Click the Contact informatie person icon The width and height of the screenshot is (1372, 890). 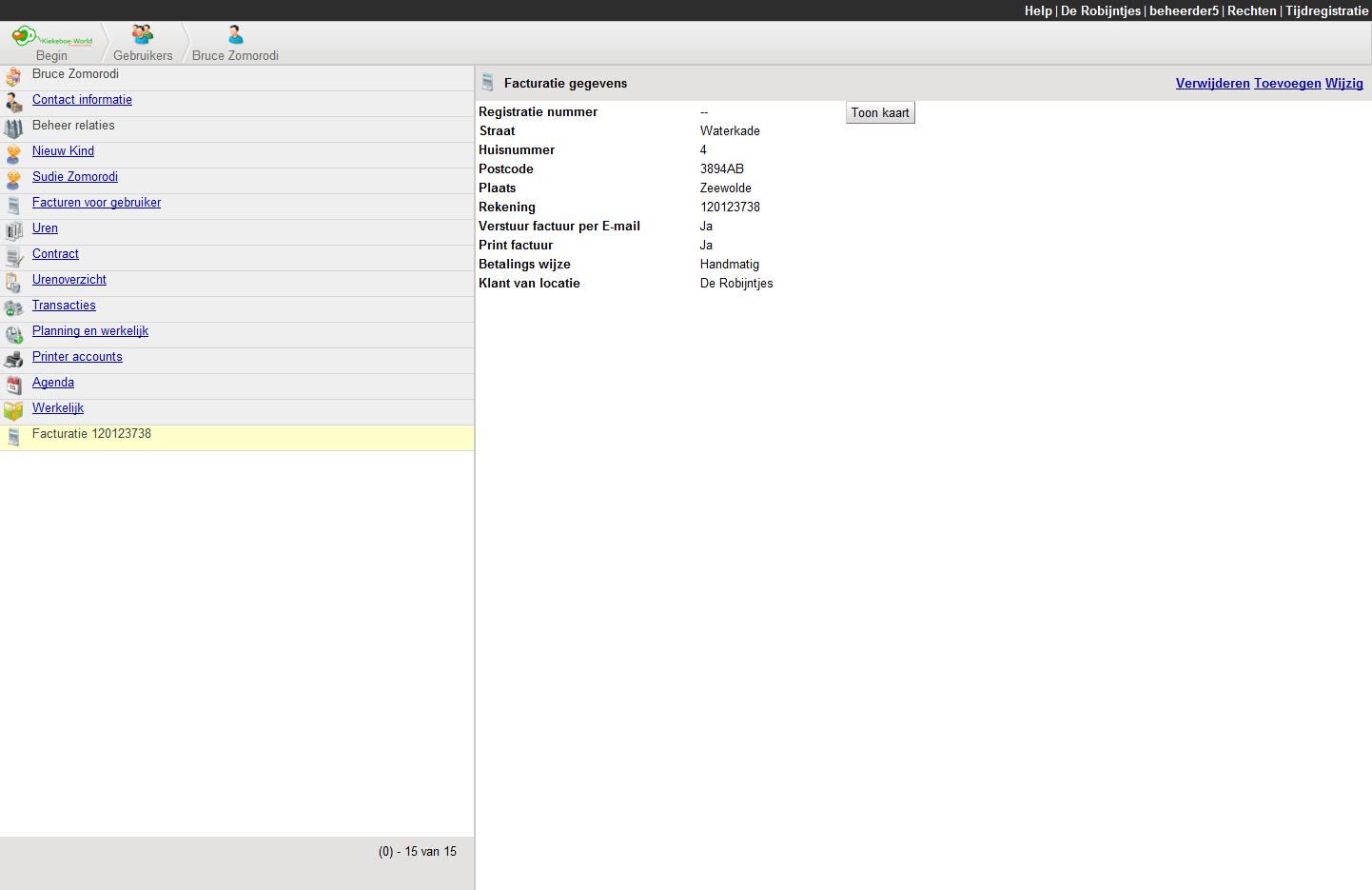pyautogui.click(x=13, y=103)
